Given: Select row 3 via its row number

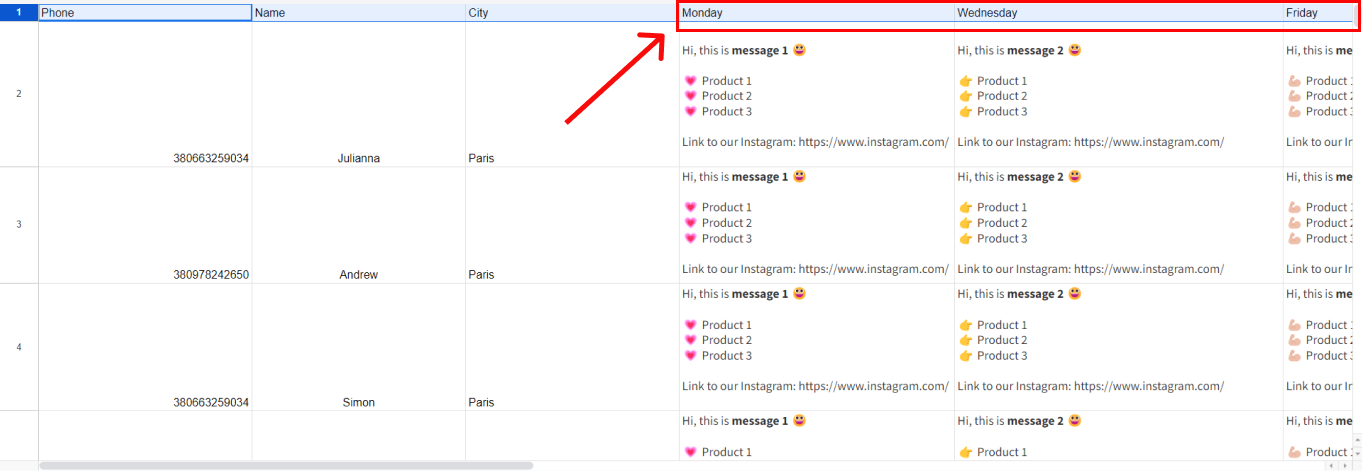Looking at the screenshot, I should pos(19,224).
